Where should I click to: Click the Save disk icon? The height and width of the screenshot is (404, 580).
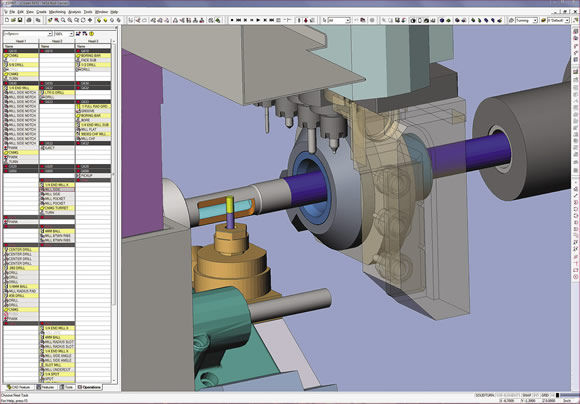20,20
